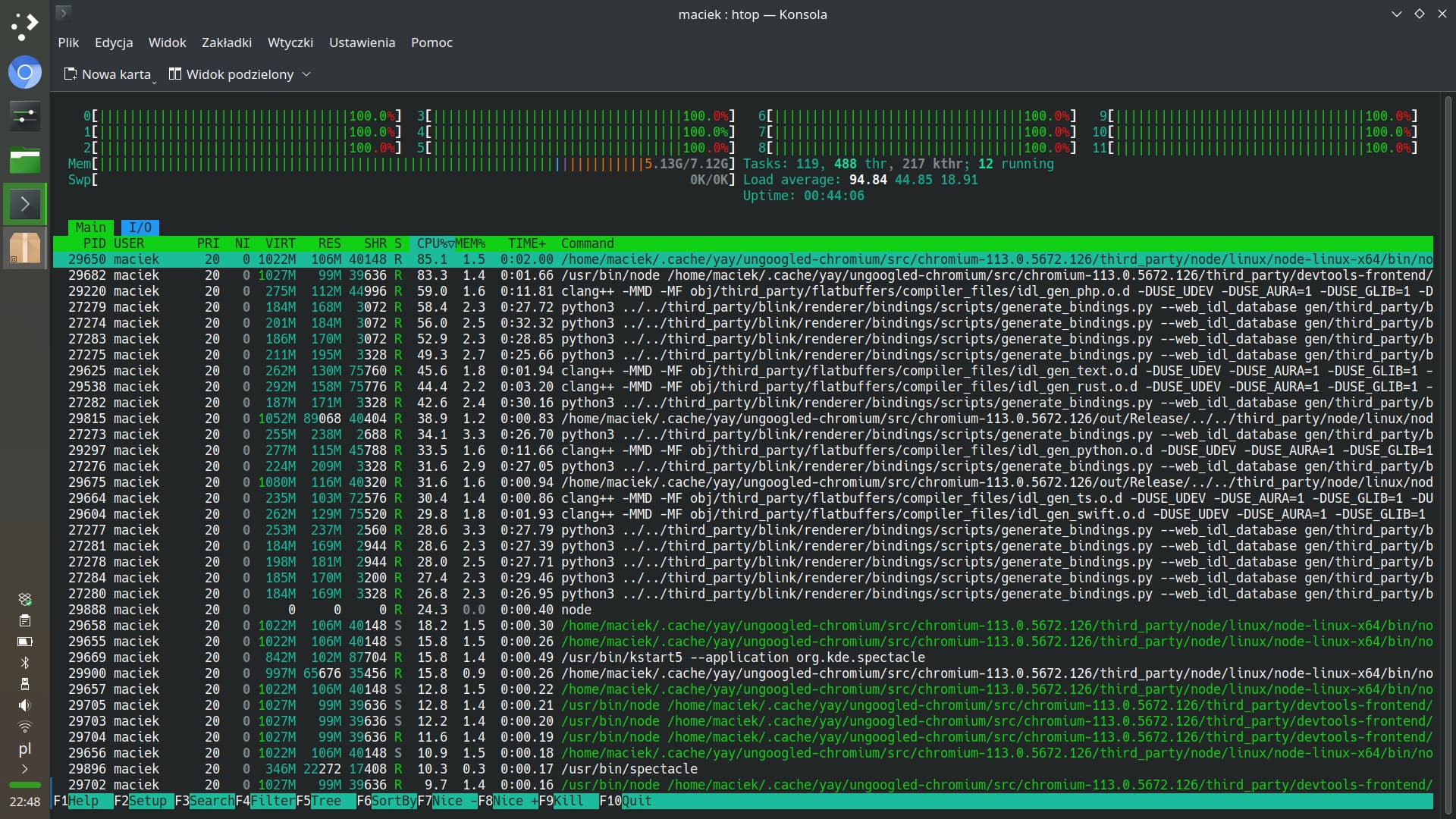Viewport: 1456px width, 819px height.
Task: Click the Konsole window menu icon in titlebar
Action: pos(64,13)
